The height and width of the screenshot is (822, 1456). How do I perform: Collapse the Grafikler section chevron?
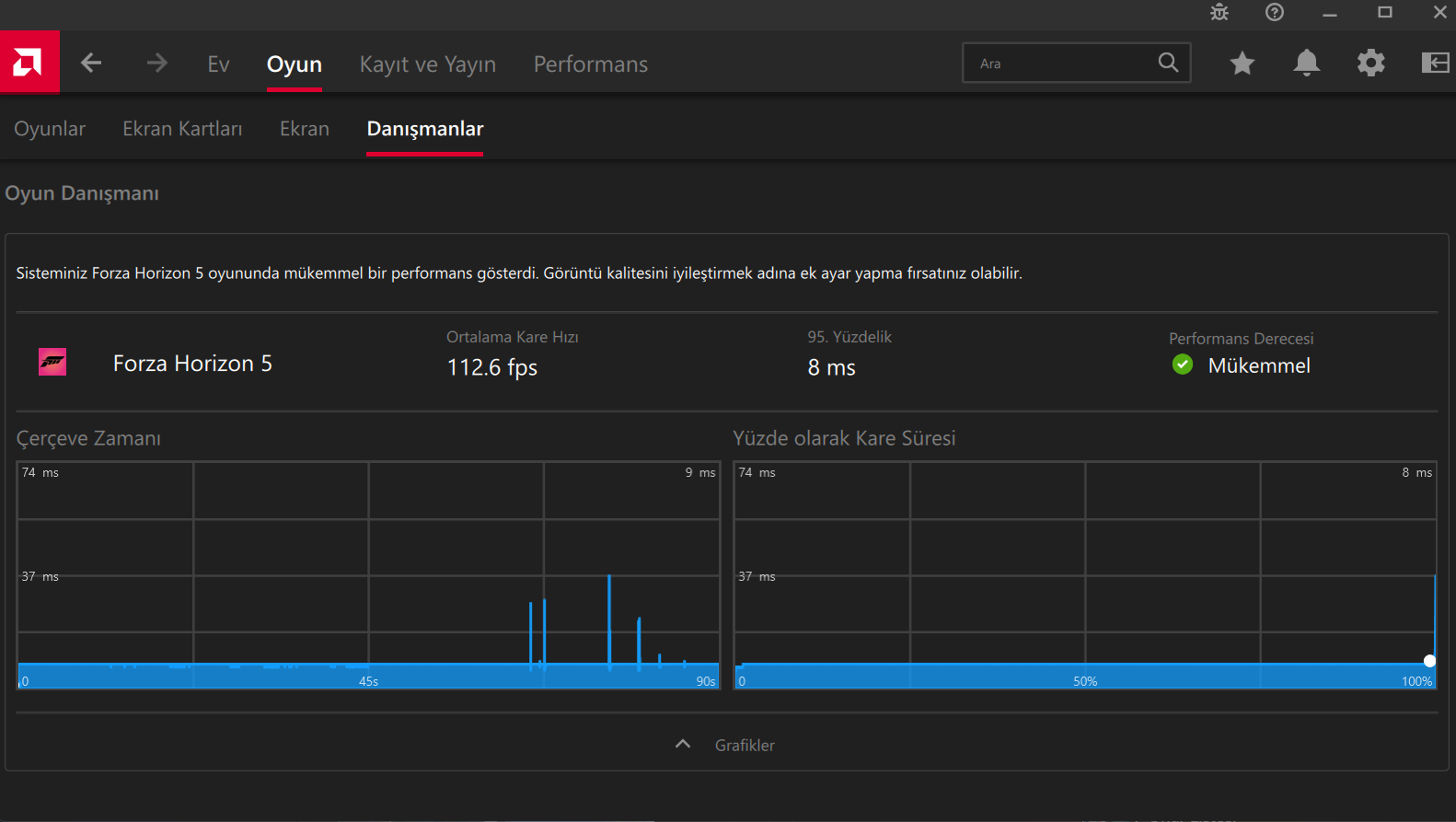pos(683,744)
